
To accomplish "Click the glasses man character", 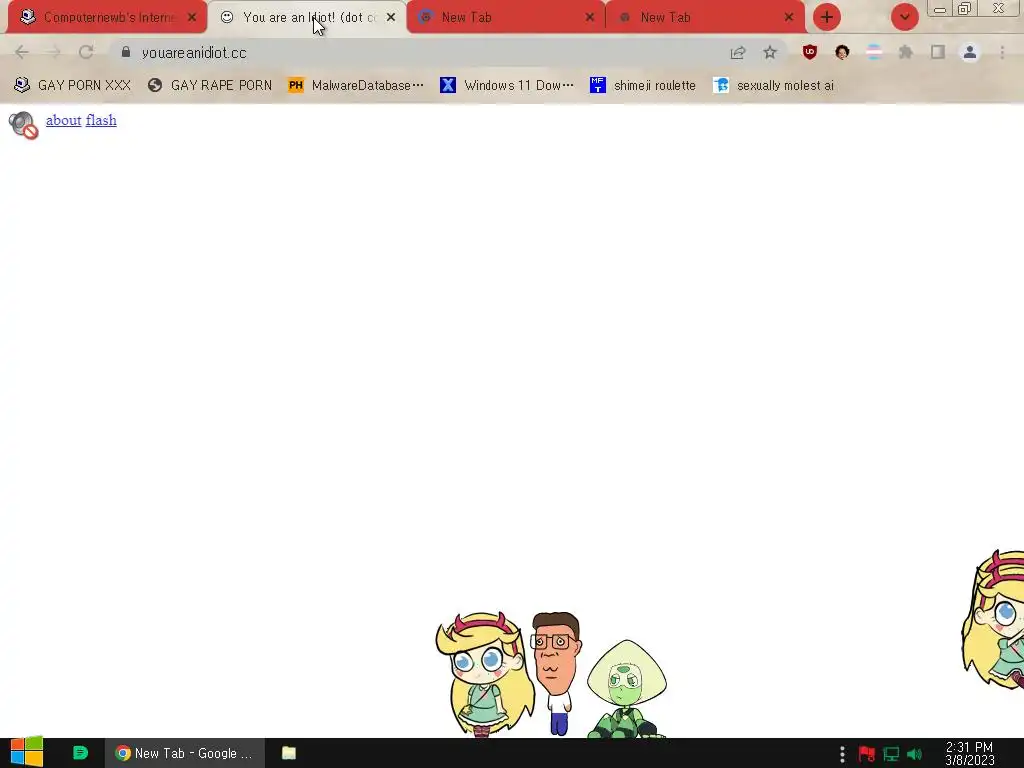I will click(x=556, y=673).
